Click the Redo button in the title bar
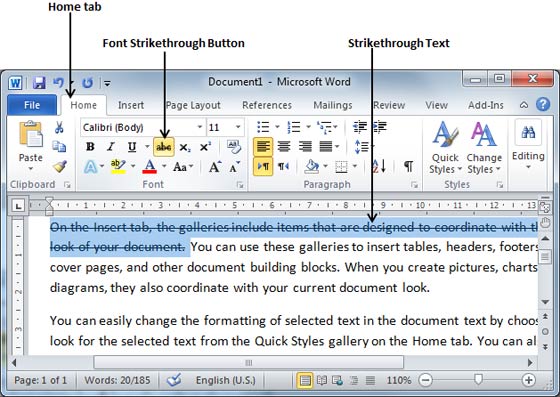Image resolution: width=560 pixels, height=397 pixels. [x=88, y=83]
